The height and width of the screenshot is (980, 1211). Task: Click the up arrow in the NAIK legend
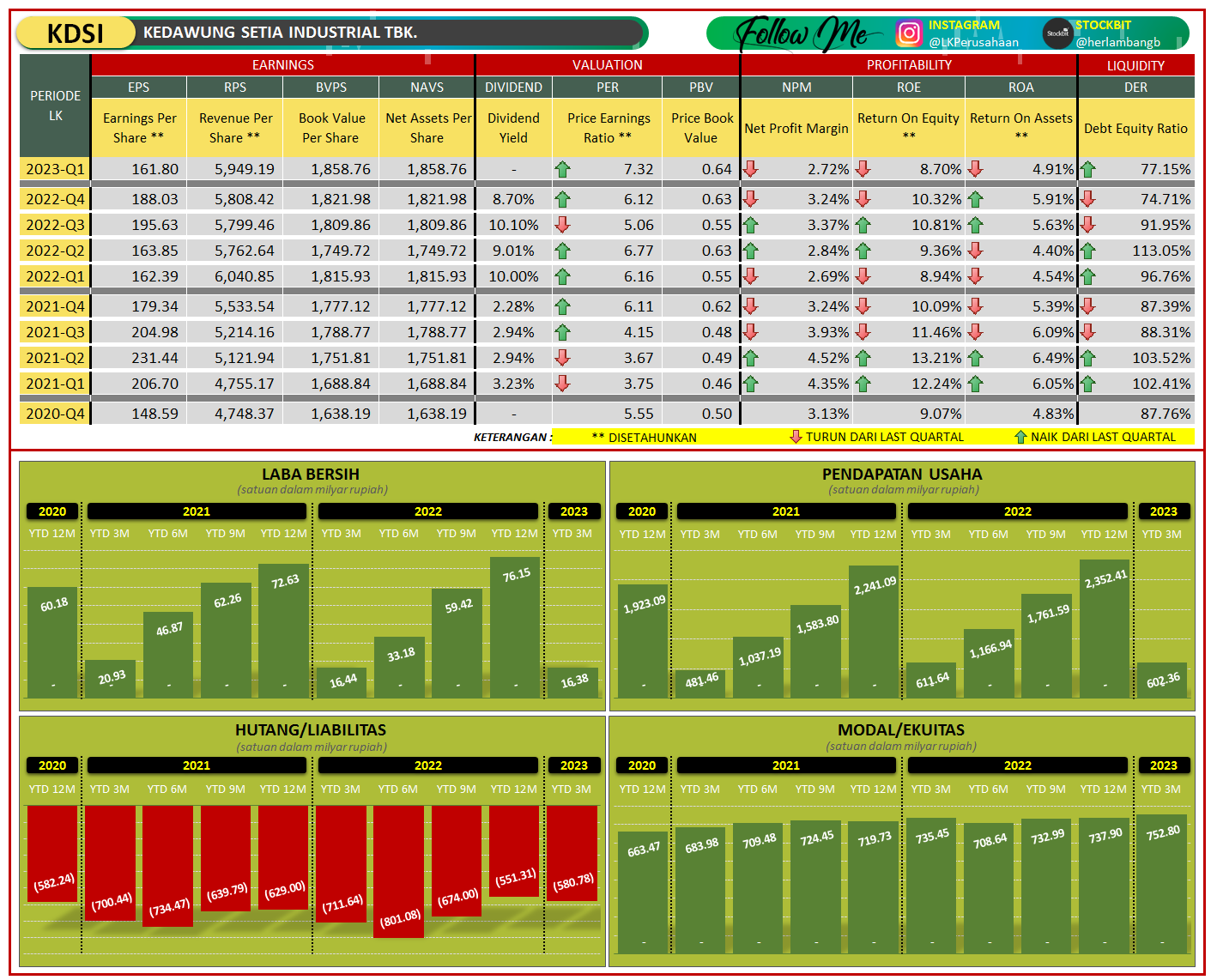click(x=1021, y=437)
